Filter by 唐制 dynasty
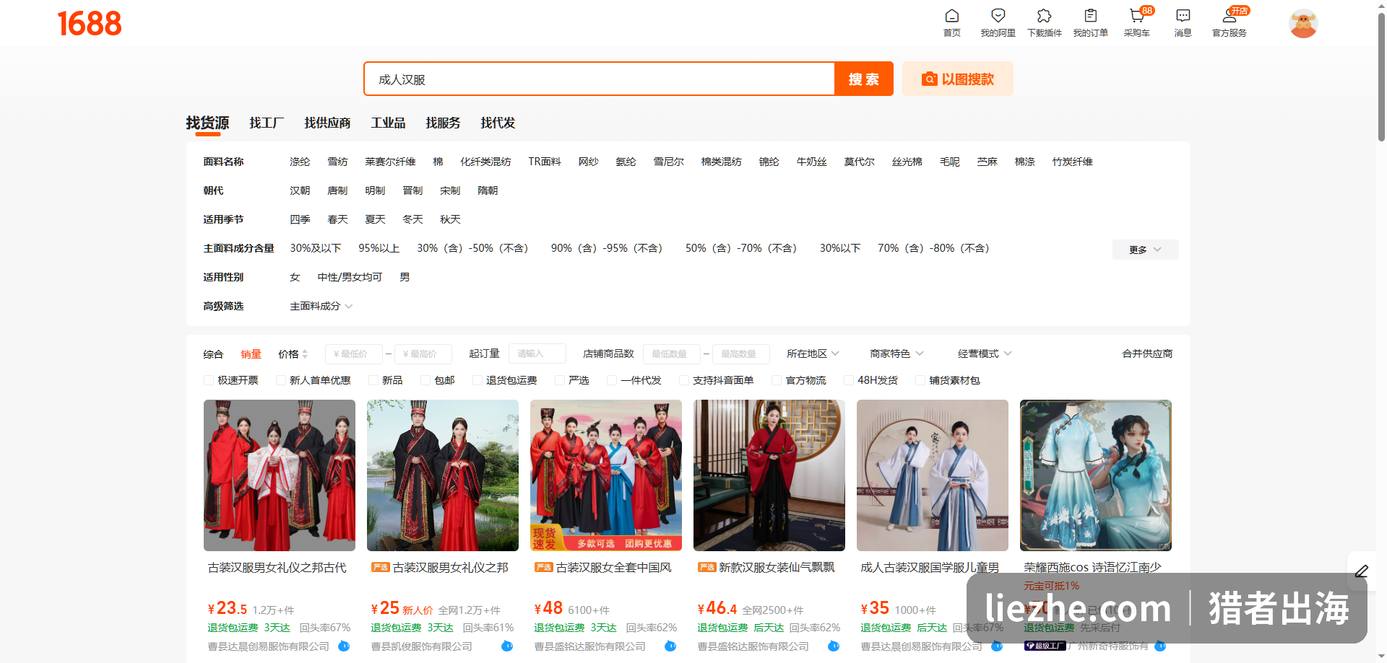Image resolution: width=1387 pixels, height=663 pixels. click(337, 190)
